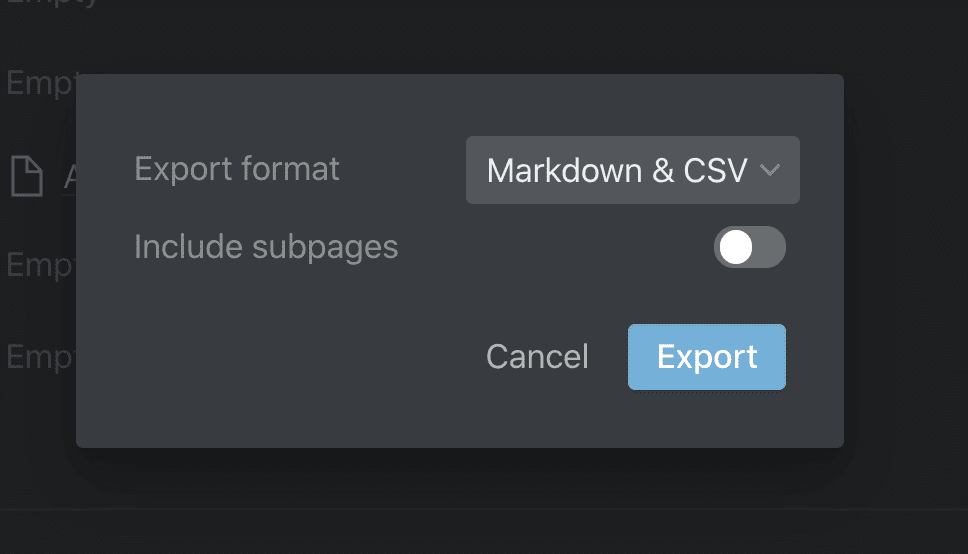
Task: Select the Markdown & CSV format box
Action: click(633, 170)
